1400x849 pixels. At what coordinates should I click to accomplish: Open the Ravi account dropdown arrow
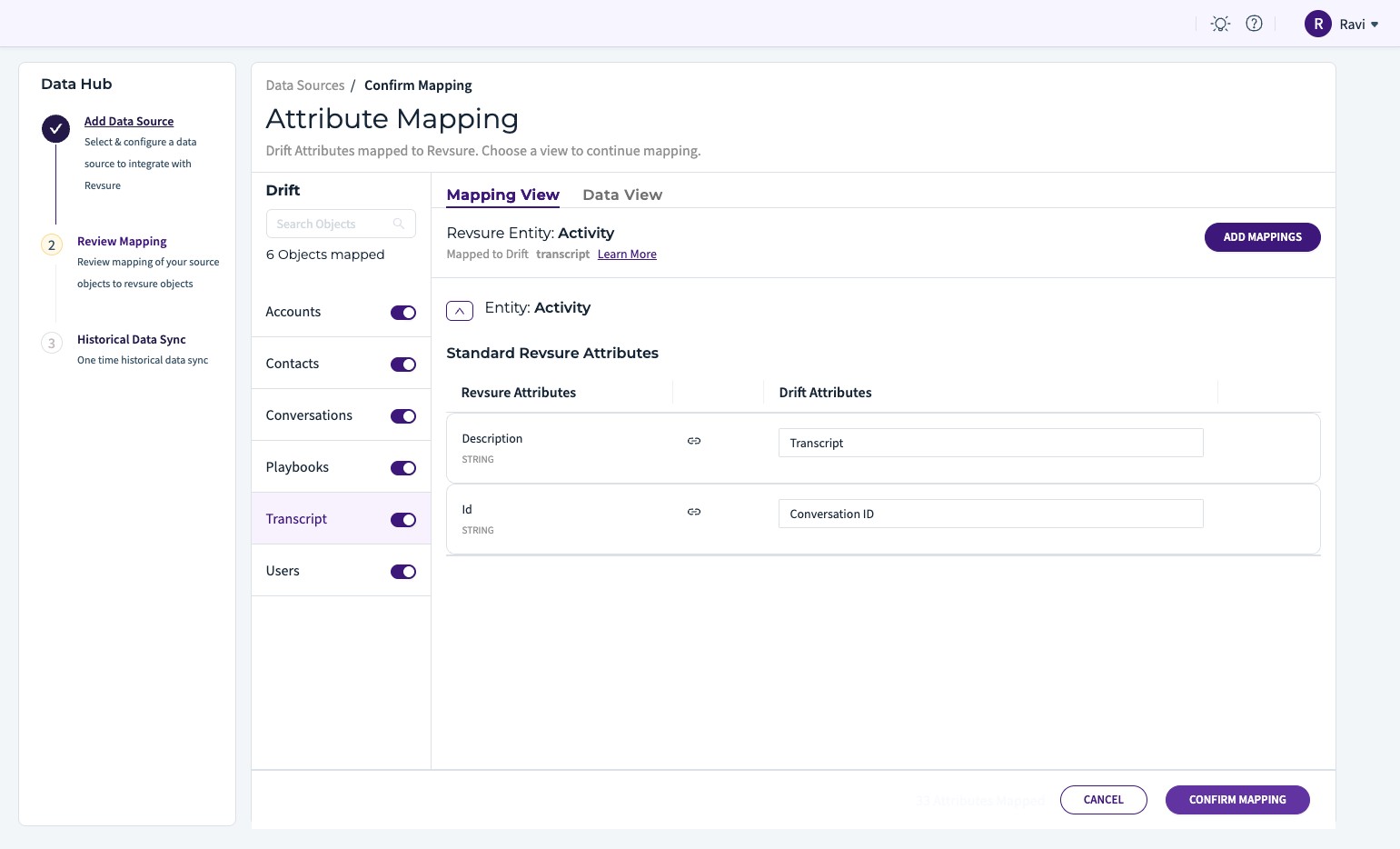point(1375,25)
